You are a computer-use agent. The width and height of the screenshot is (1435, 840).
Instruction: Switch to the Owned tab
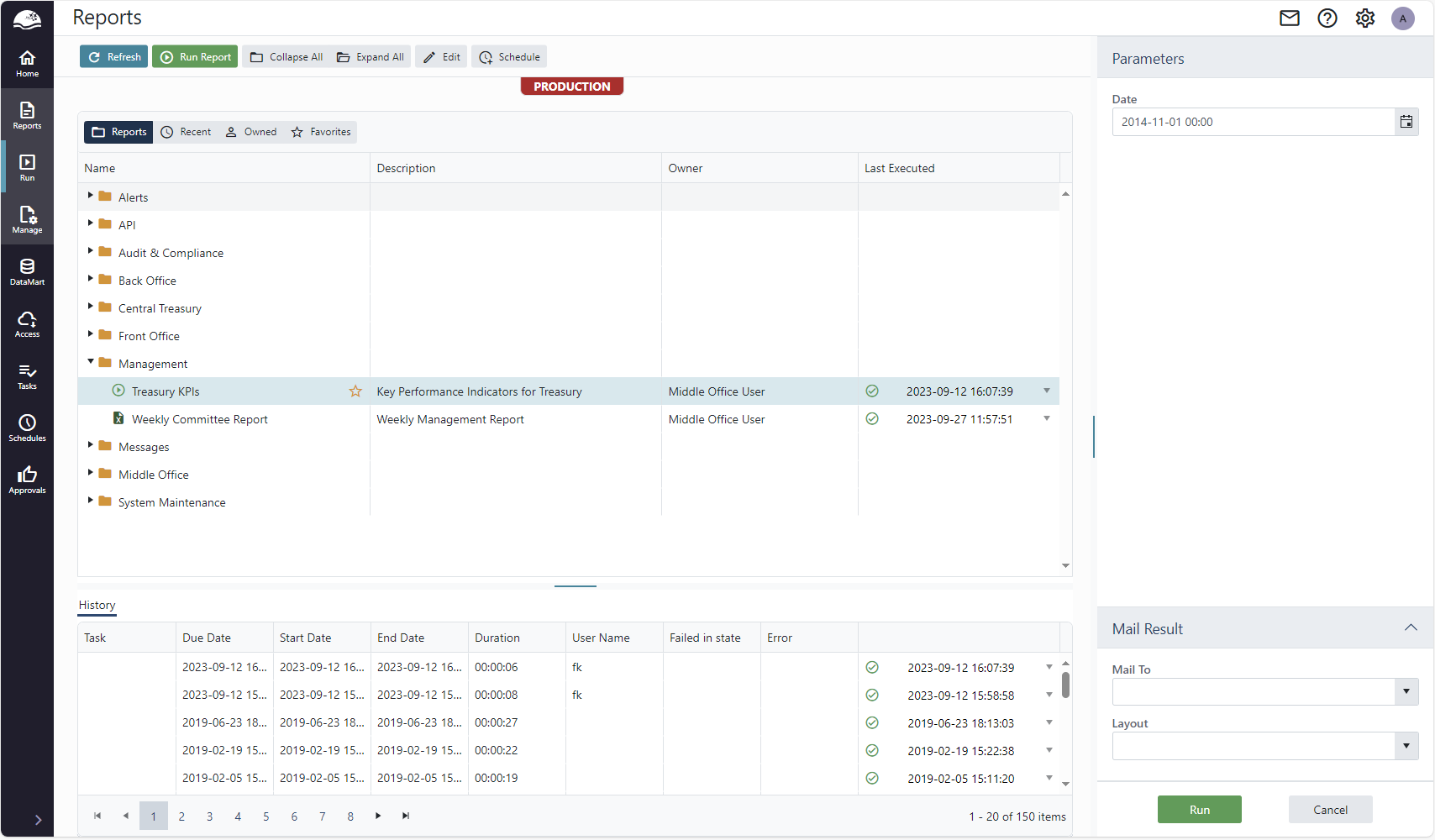[x=250, y=132]
